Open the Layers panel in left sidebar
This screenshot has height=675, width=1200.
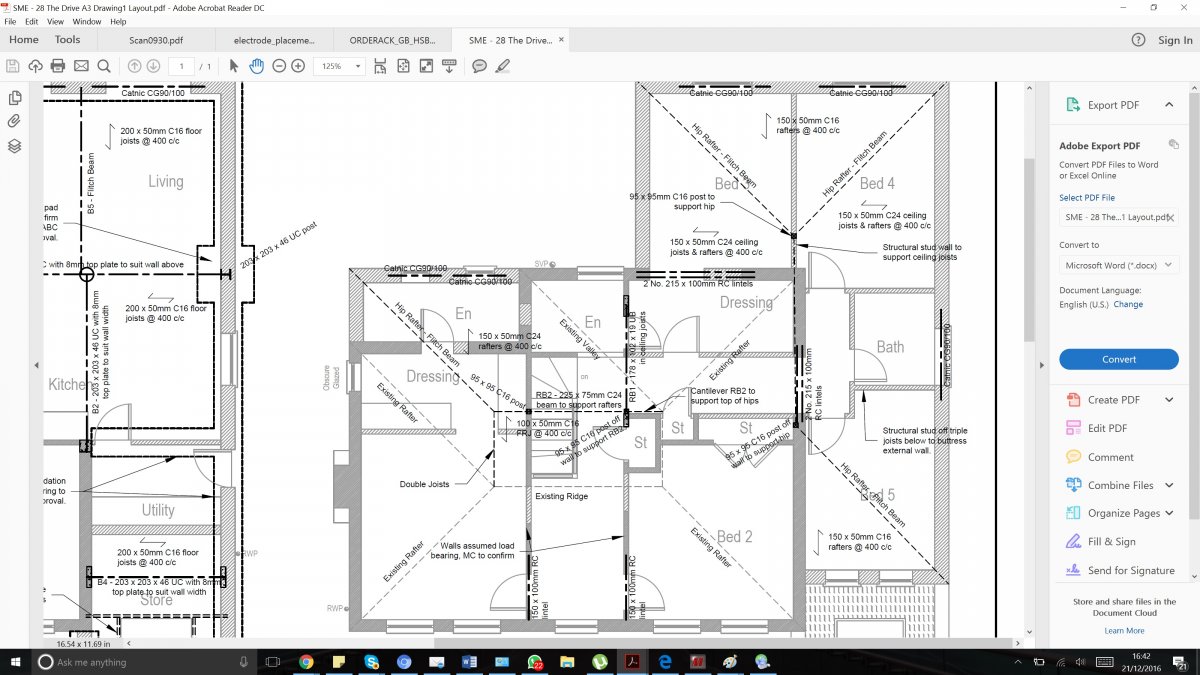(15, 146)
